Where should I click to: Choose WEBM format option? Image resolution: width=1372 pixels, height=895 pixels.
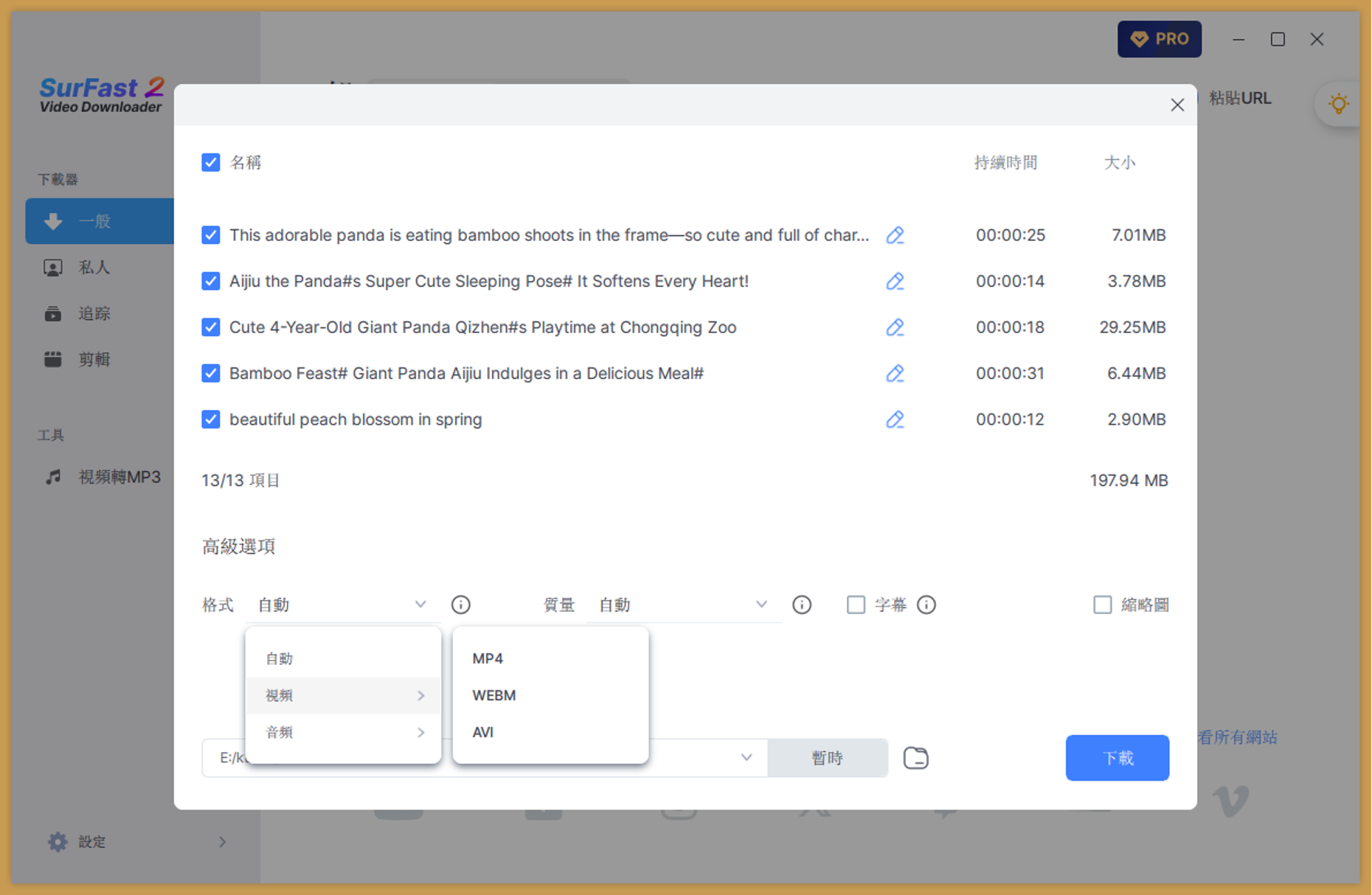493,695
